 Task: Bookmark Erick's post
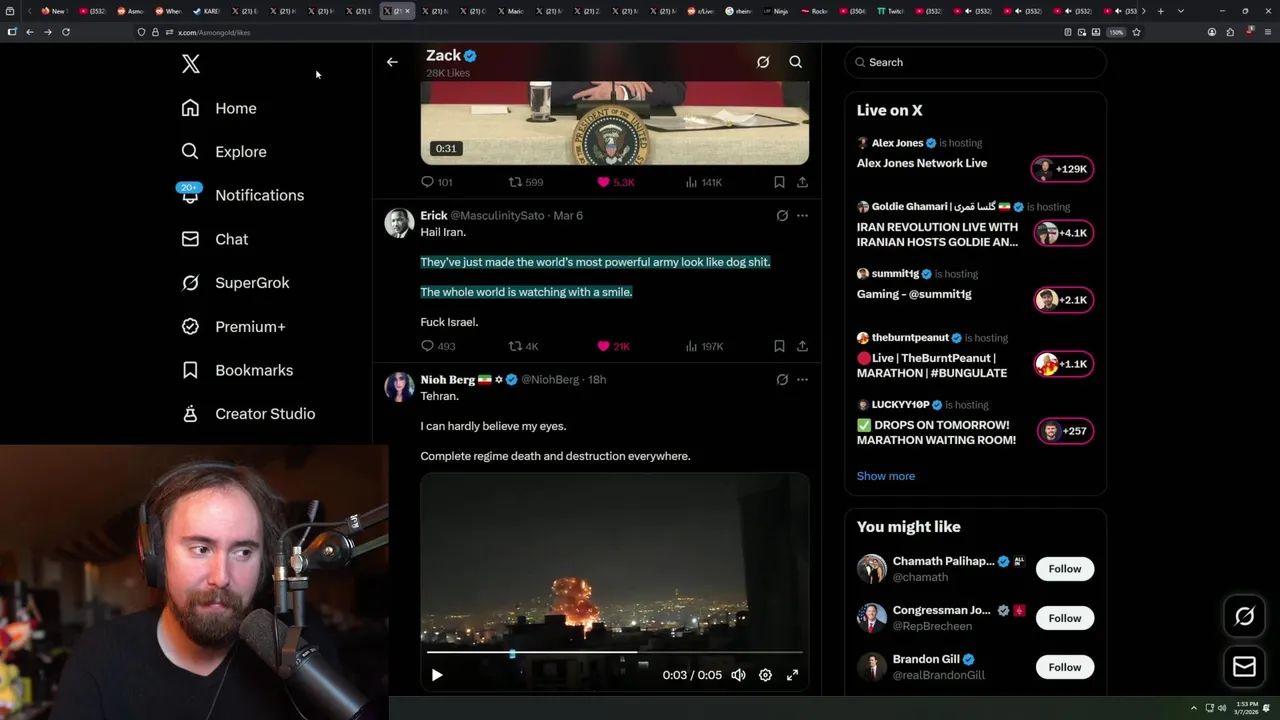pyautogui.click(x=779, y=346)
